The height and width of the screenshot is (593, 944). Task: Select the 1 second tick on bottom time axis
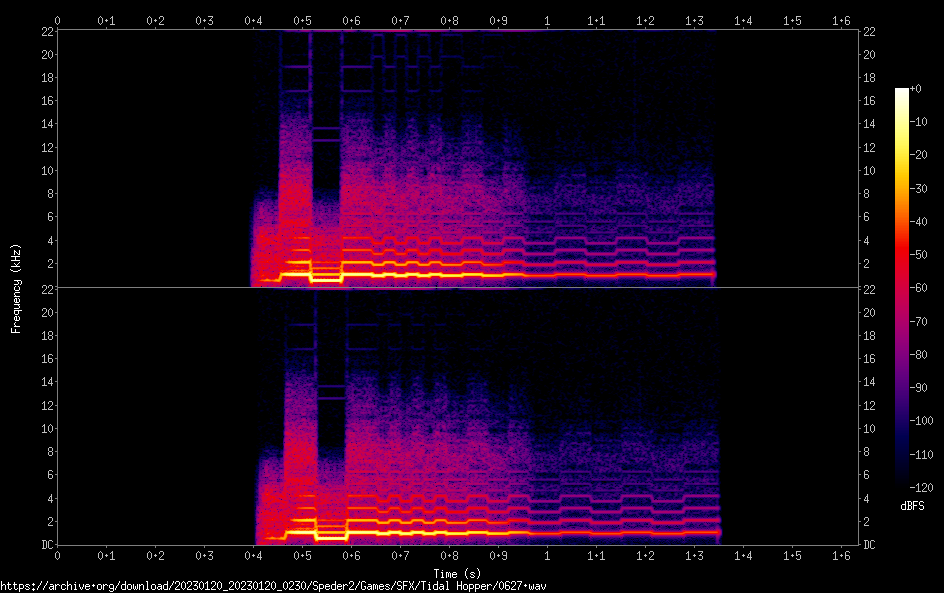[x=547, y=554]
